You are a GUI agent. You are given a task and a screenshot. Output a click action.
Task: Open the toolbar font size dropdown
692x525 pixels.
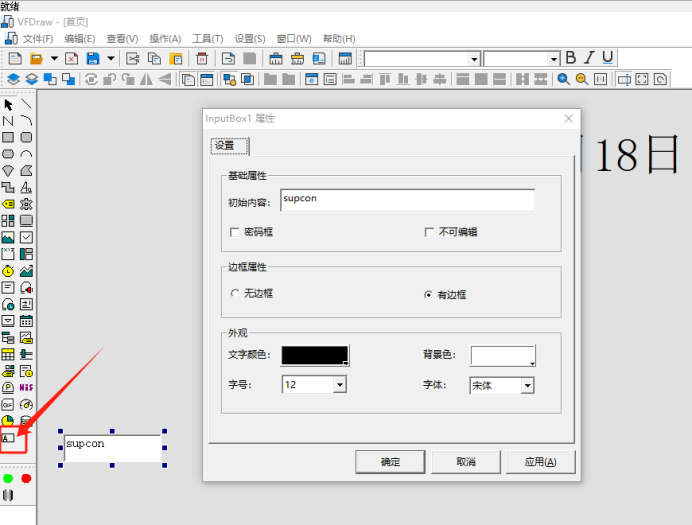pos(553,59)
